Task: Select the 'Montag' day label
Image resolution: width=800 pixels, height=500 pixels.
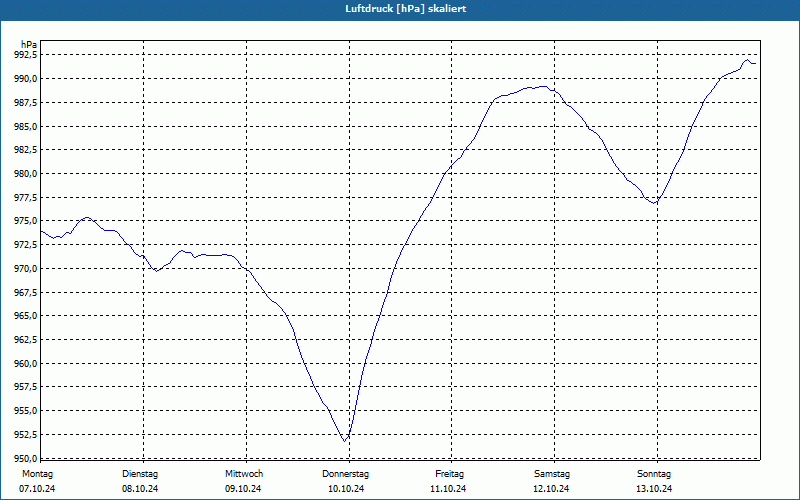Action: [x=37, y=474]
